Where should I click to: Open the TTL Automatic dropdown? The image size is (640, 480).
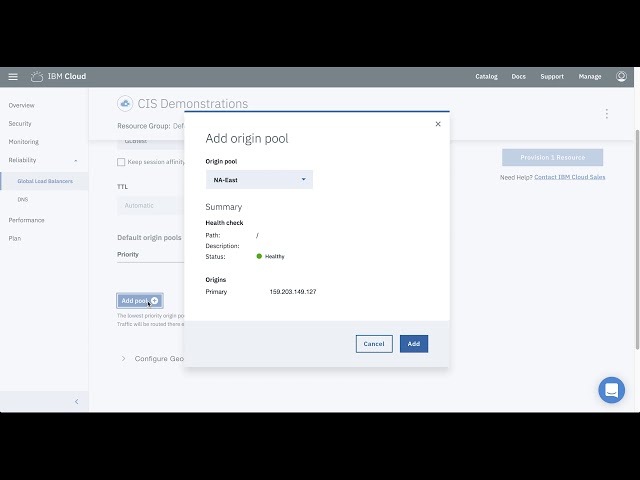150,205
